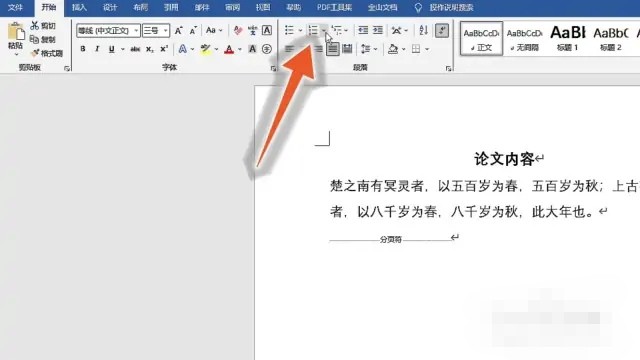Expand the paste options arrow under 粘贴

[x=16, y=54]
